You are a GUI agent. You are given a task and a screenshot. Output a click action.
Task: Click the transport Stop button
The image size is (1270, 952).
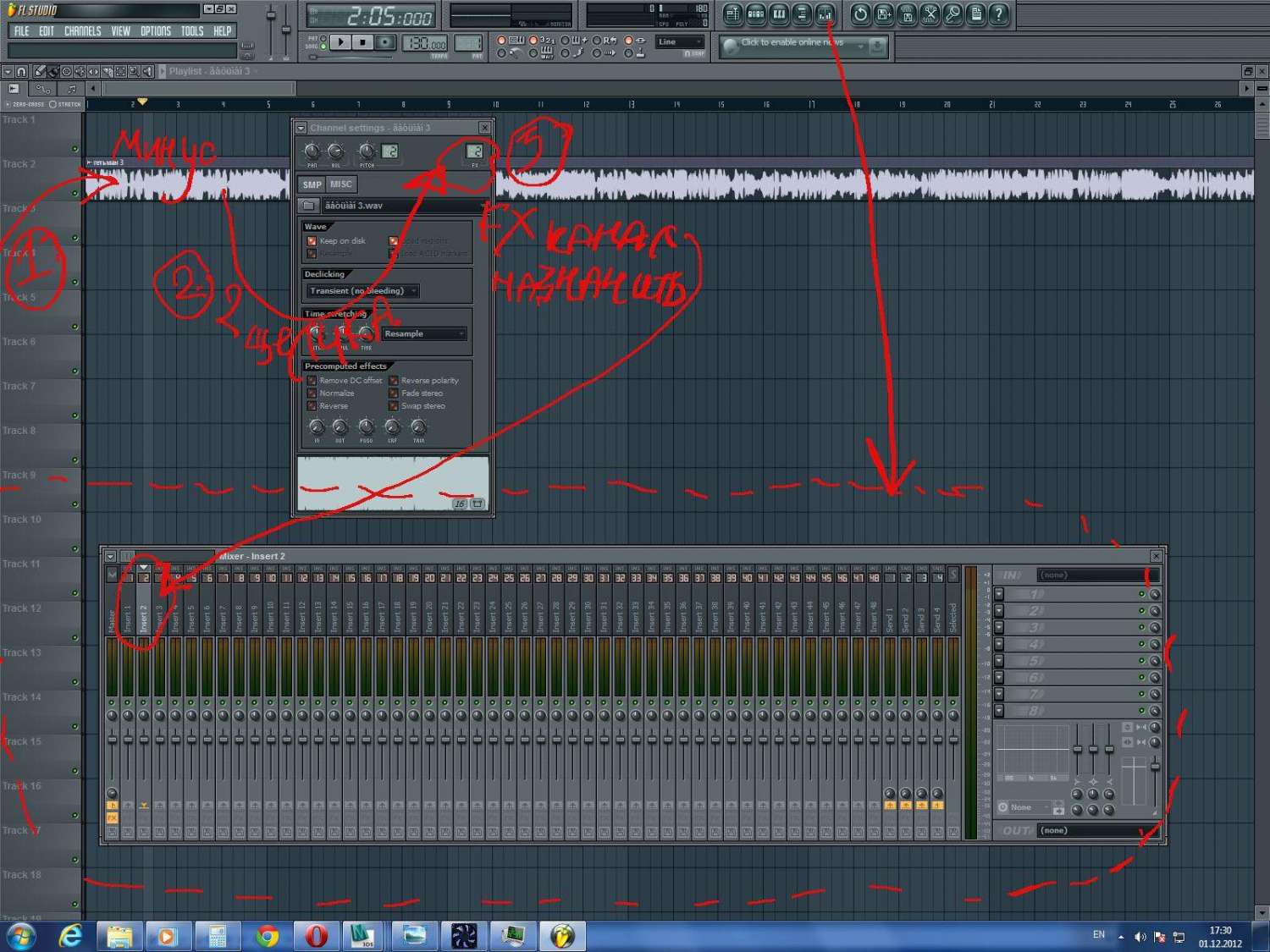[x=362, y=41]
